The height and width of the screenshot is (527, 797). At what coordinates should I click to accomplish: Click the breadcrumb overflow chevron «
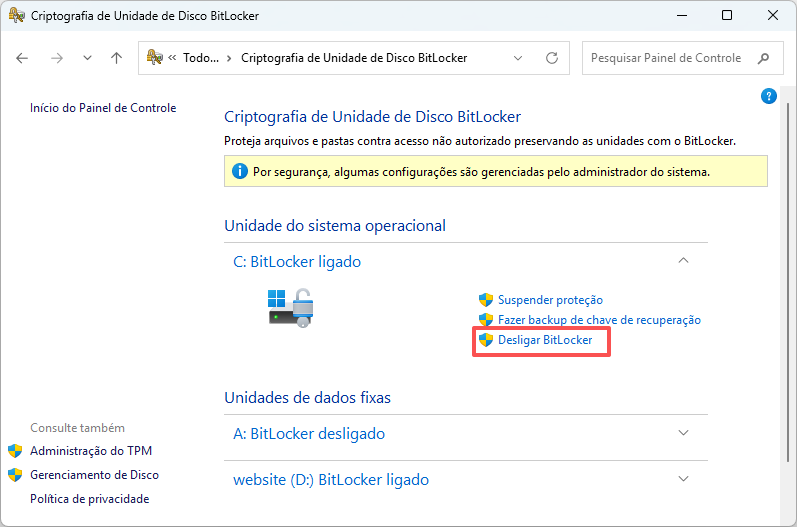tap(172, 58)
